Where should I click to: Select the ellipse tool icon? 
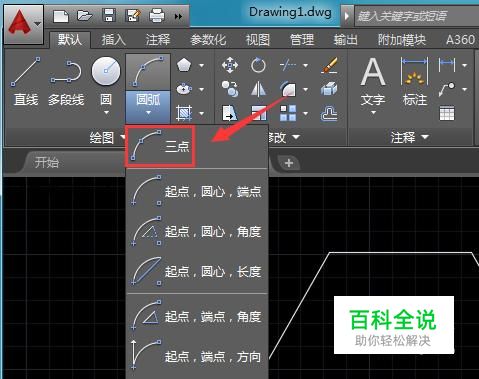click(184, 89)
